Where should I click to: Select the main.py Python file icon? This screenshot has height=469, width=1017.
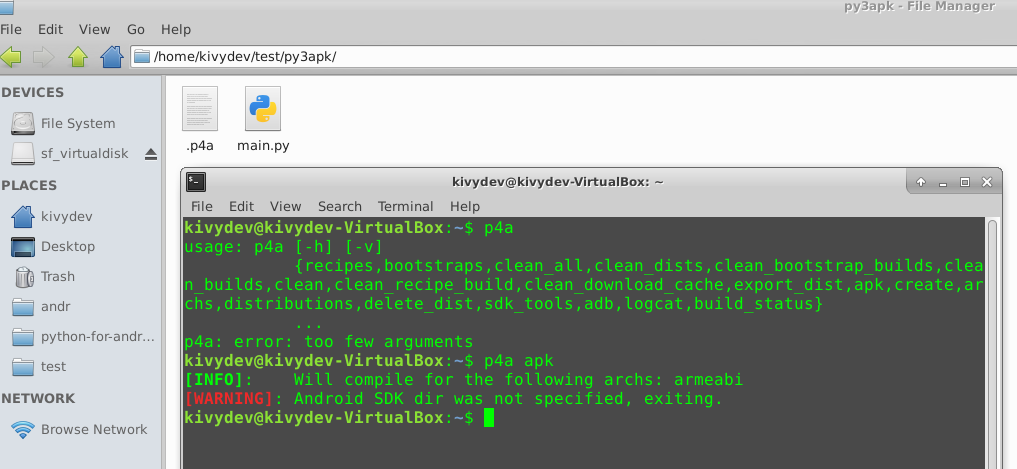coord(263,108)
